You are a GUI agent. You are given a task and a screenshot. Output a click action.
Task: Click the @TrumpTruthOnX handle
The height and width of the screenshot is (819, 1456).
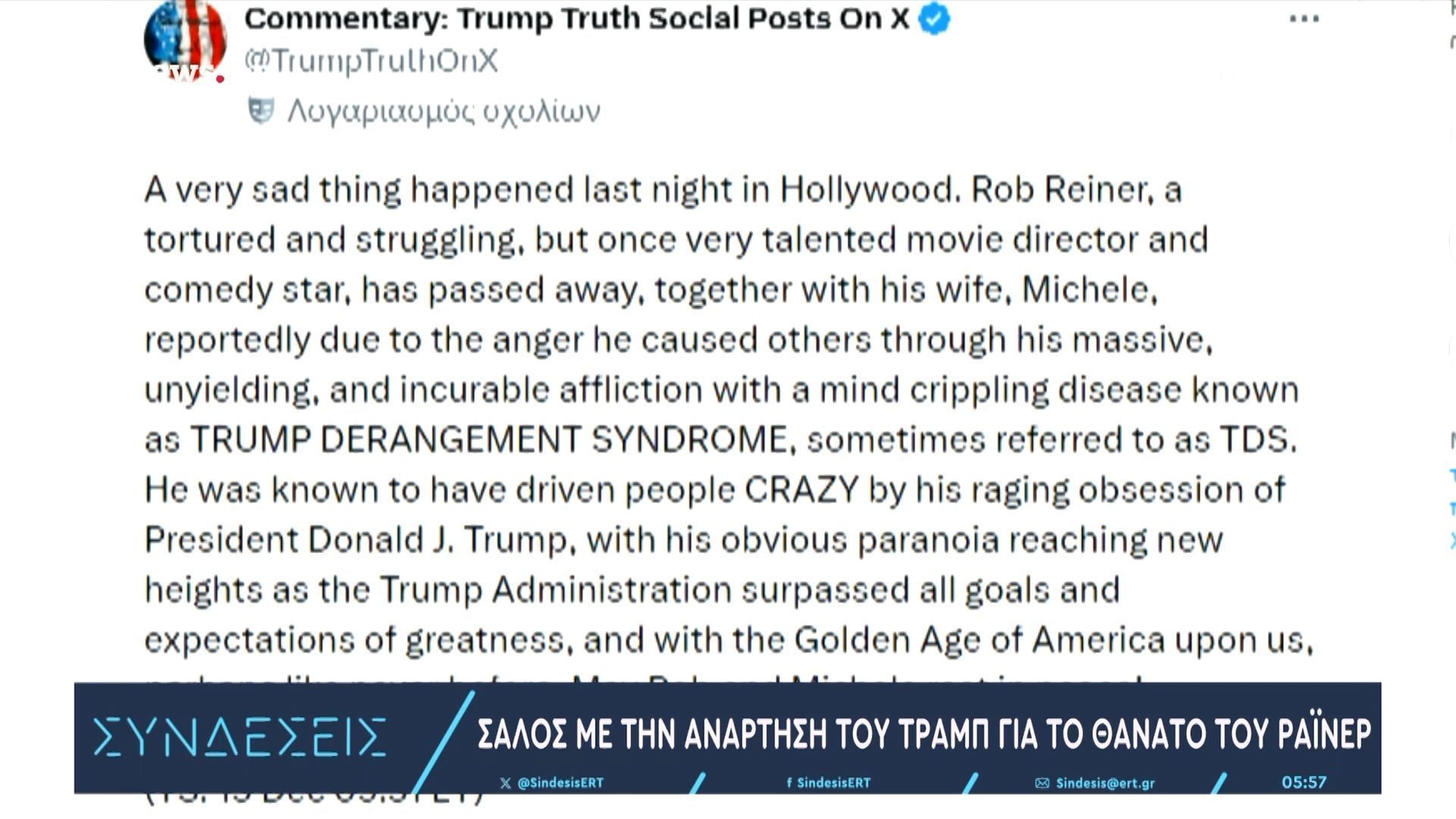tap(371, 61)
